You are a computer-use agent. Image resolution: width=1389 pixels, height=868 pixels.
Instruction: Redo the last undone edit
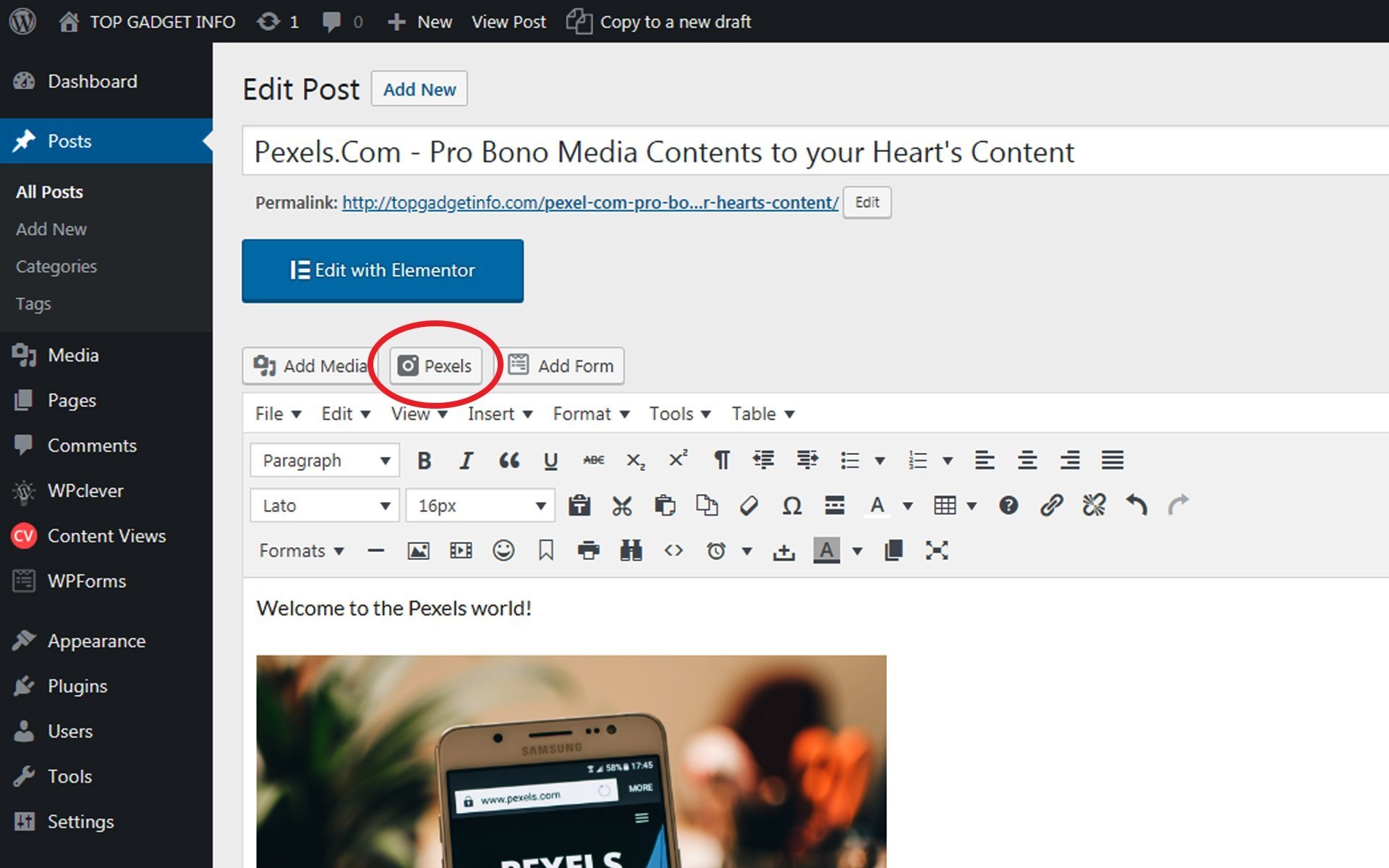coord(1178,506)
